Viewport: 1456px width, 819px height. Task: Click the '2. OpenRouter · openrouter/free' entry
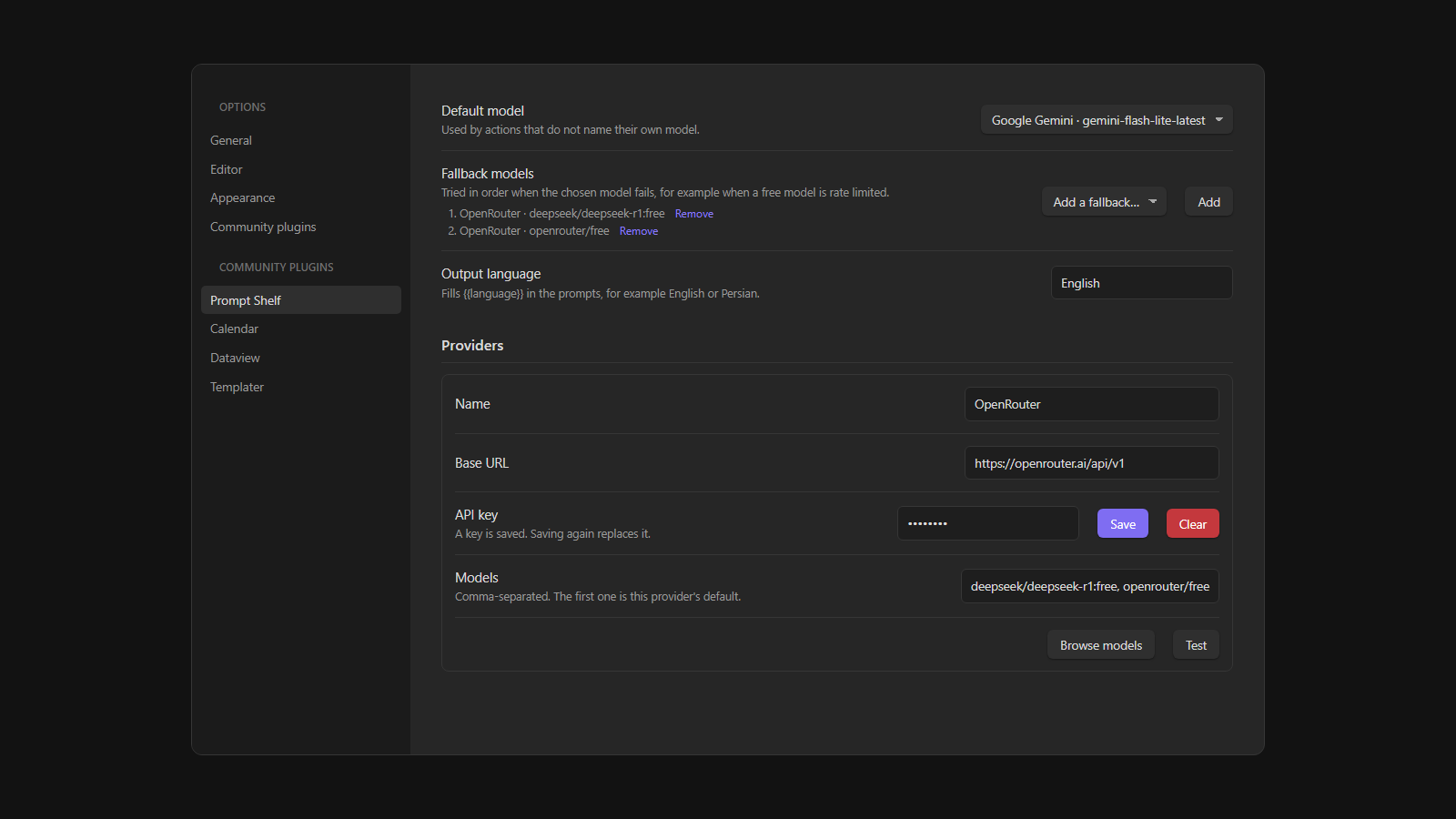coord(529,231)
